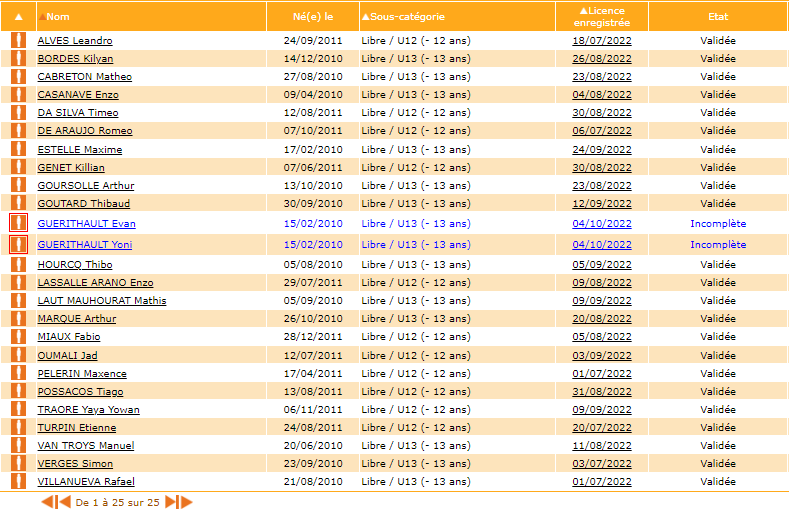Image resolution: width=789 pixels, height=514 pixels.
Task: Click the person icon for GUERITHAULT Yoni
Action: coord(18,244)
